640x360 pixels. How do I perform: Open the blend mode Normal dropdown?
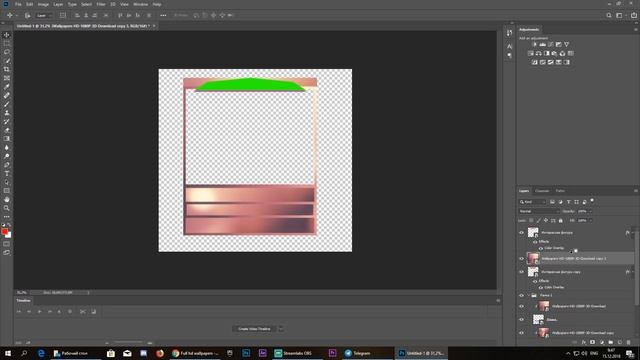click(539, 211)
